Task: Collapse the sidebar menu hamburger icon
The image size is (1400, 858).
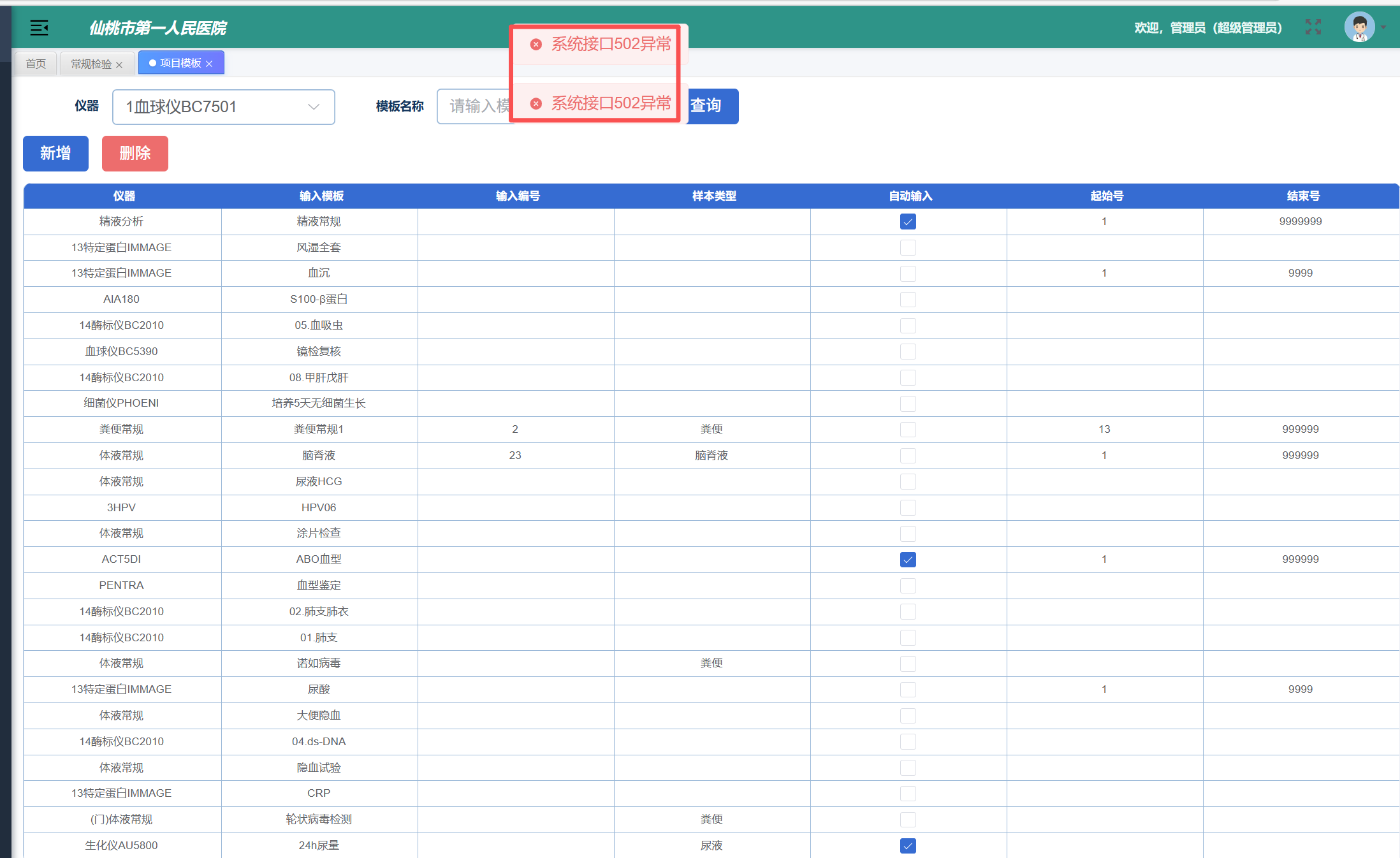Action: point(40,27)
